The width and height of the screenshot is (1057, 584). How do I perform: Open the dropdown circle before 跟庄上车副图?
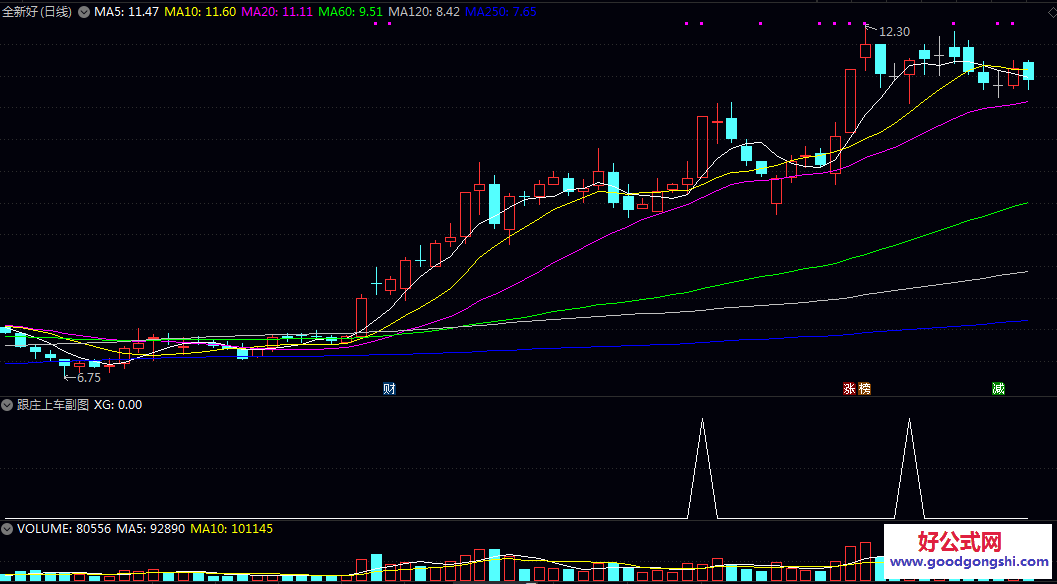[7, 405]
